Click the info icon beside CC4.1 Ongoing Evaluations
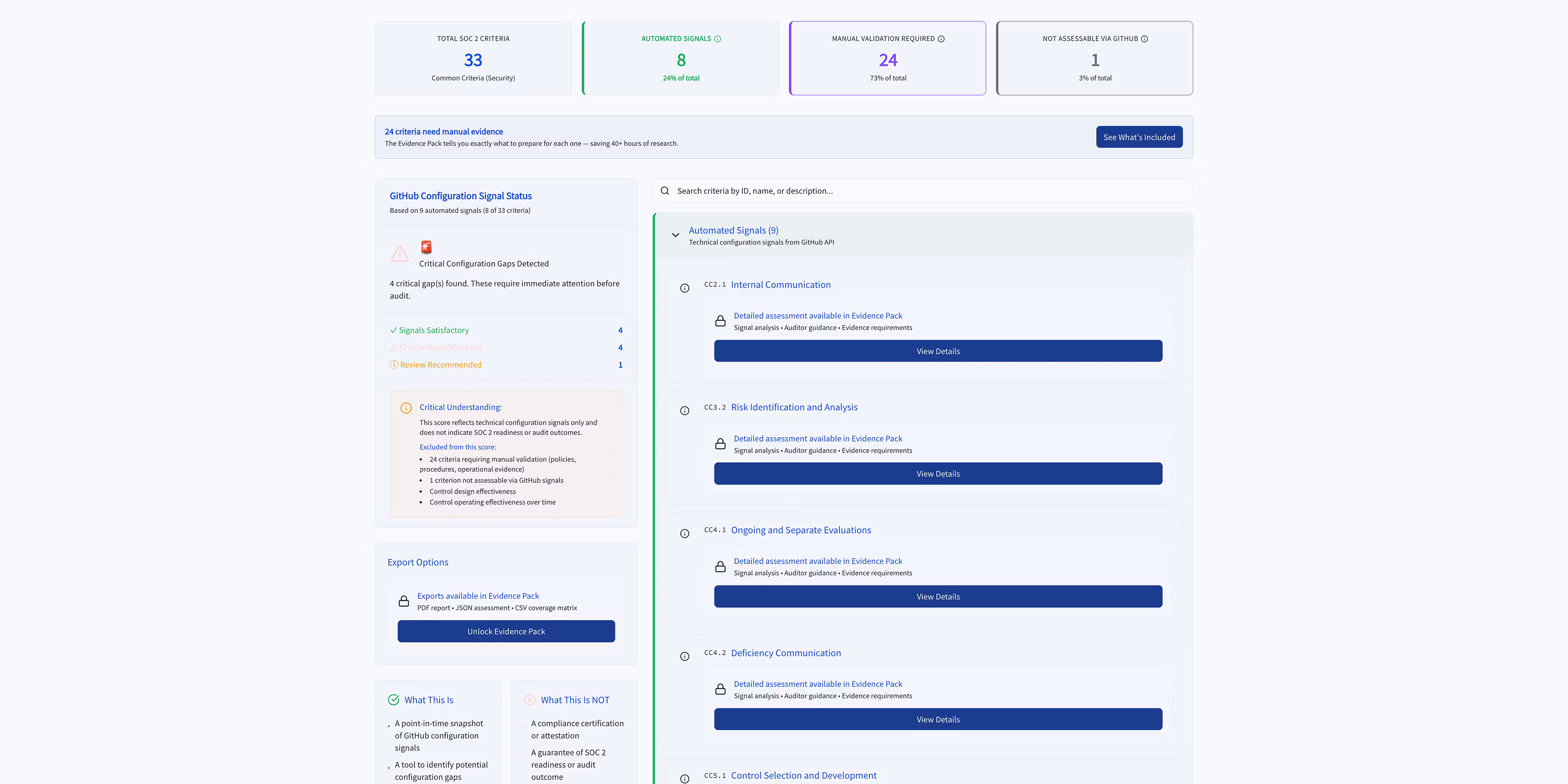 click(x=685, y=534)
